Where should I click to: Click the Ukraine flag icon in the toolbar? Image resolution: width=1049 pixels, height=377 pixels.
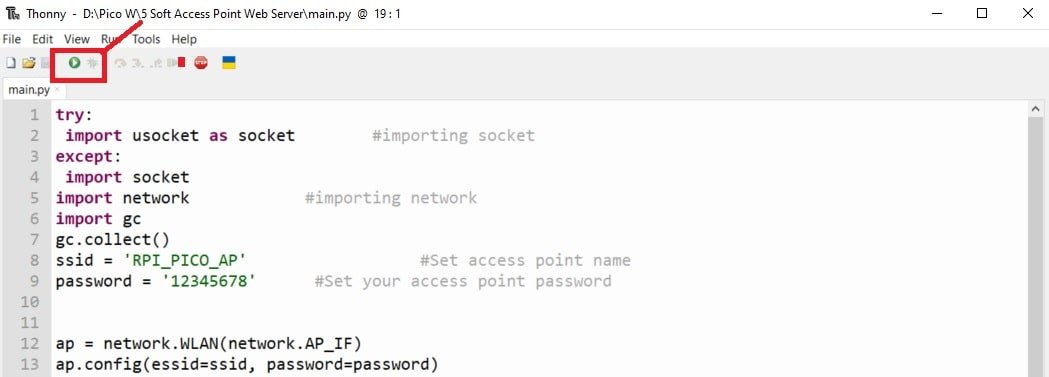229,62
